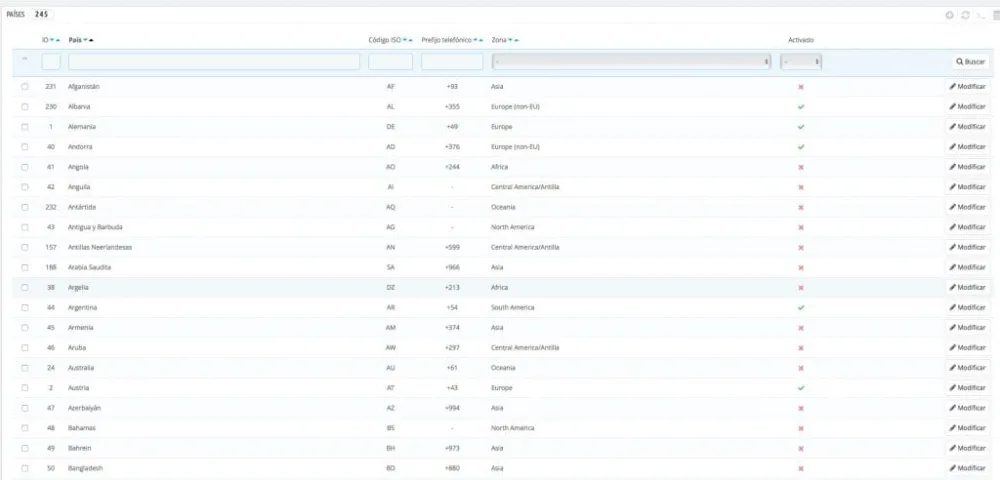Click the Bahamas country name
The height and width of the screenshot is (480, 1000).
coord(82,428)
